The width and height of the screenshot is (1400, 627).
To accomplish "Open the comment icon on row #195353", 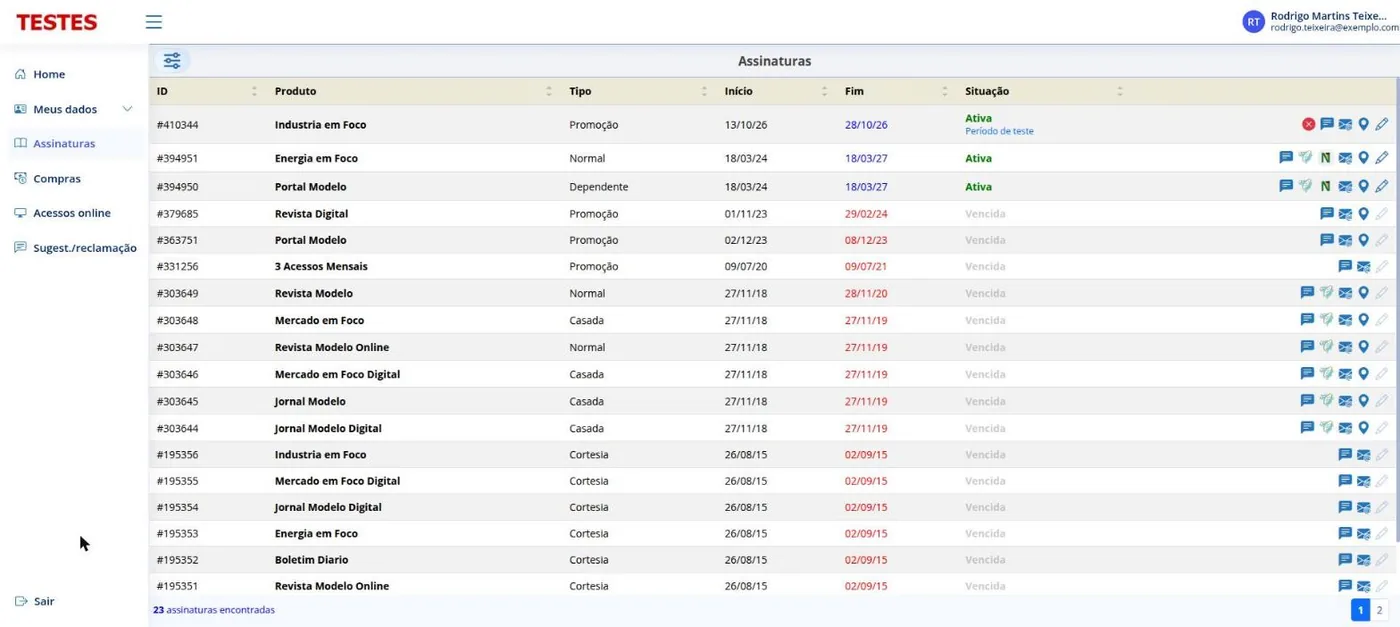I will 1345,533.
